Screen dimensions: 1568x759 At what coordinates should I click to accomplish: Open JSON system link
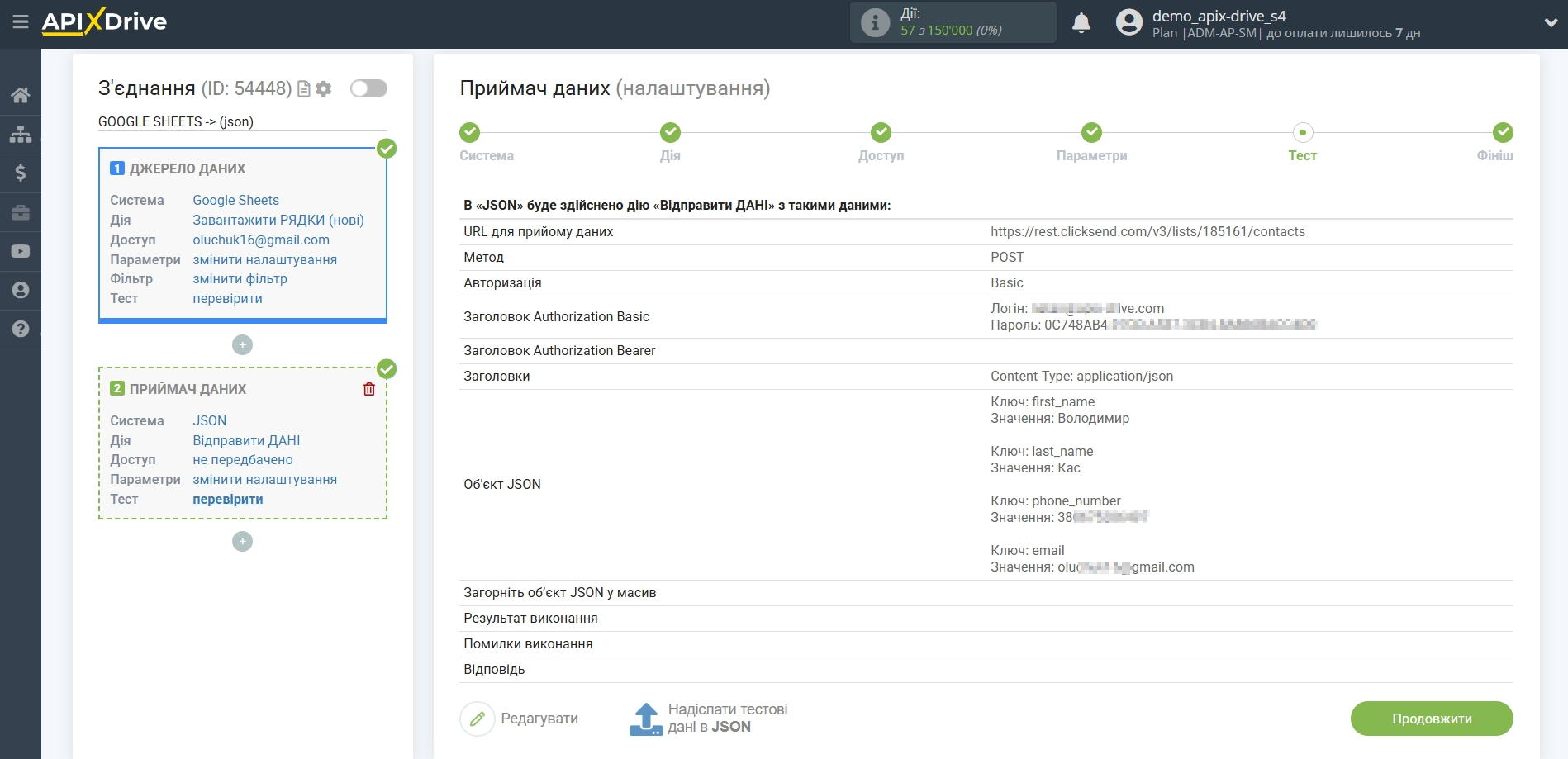pos(209,420)
